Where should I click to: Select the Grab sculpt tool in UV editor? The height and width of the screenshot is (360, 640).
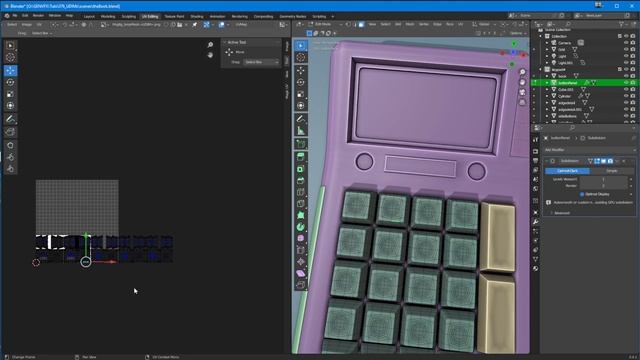click(11, 145)
